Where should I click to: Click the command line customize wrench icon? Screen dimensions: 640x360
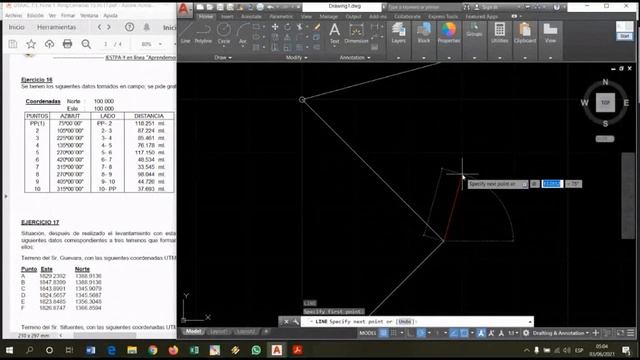pyautogui.click(x=296, y=322)
